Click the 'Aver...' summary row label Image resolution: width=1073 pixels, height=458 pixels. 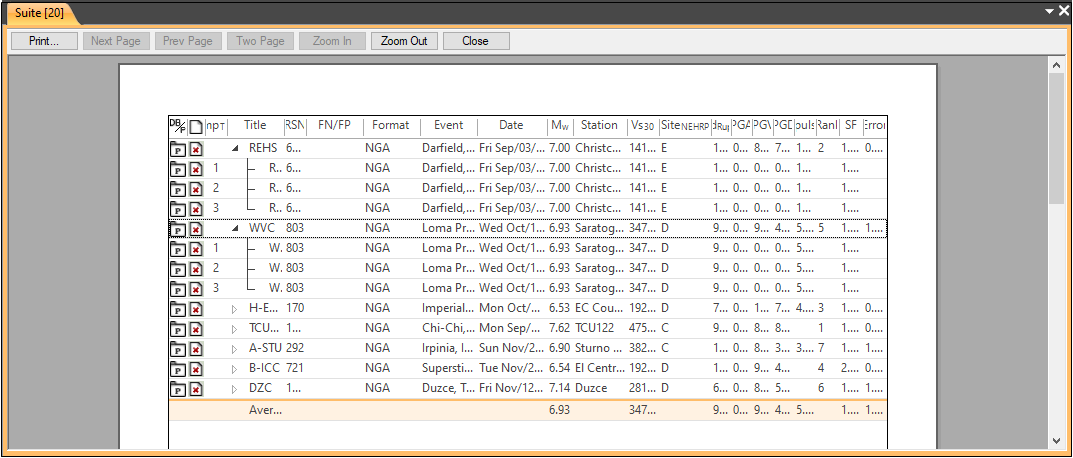265,411
